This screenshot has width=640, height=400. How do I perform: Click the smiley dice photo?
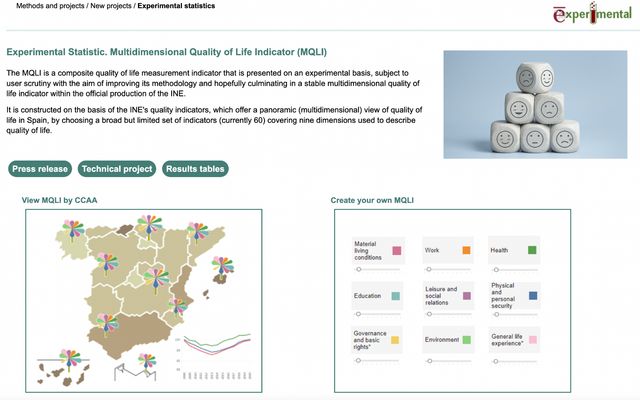click(x=535, y=104)
